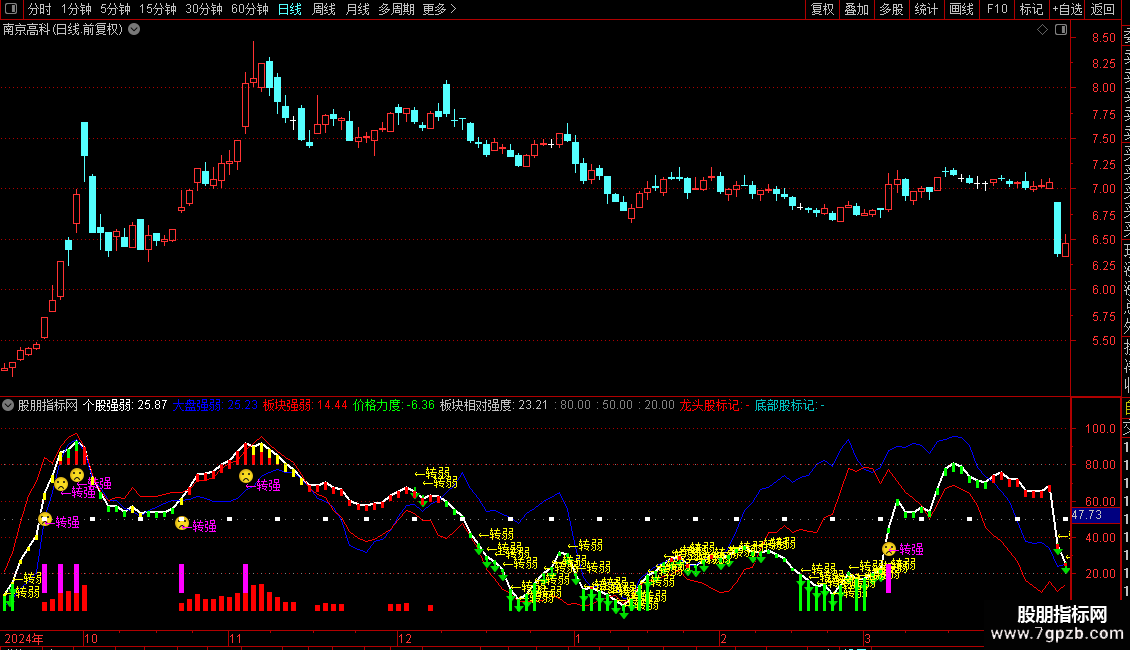Click 价格力度: -6.36 label

[394, 405]
